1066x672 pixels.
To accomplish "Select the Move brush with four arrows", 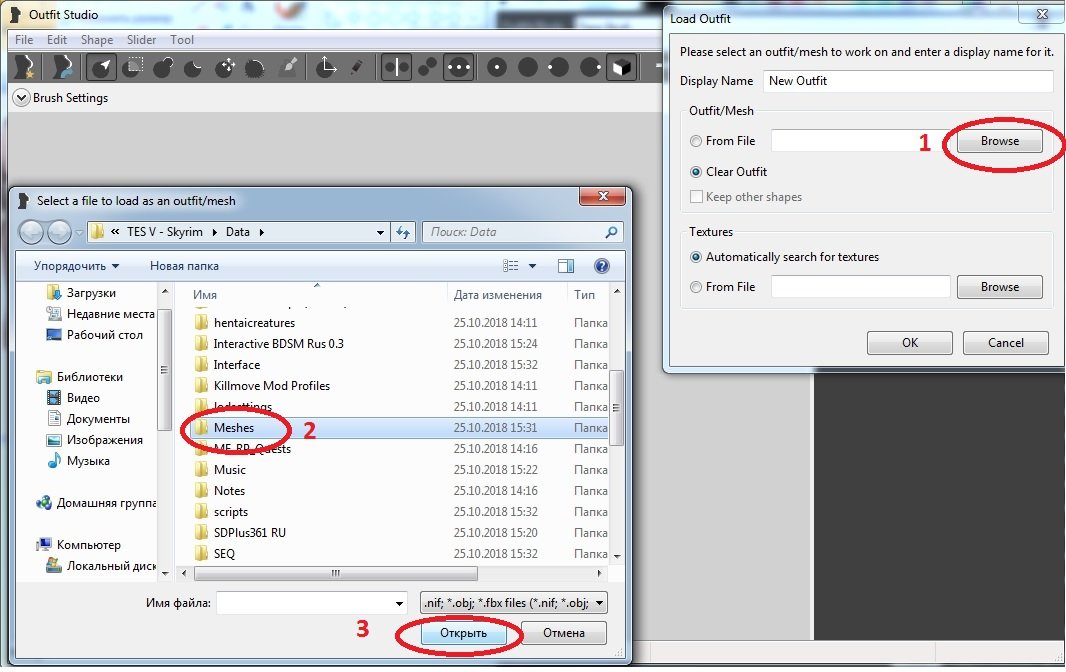I will [227, 67].
